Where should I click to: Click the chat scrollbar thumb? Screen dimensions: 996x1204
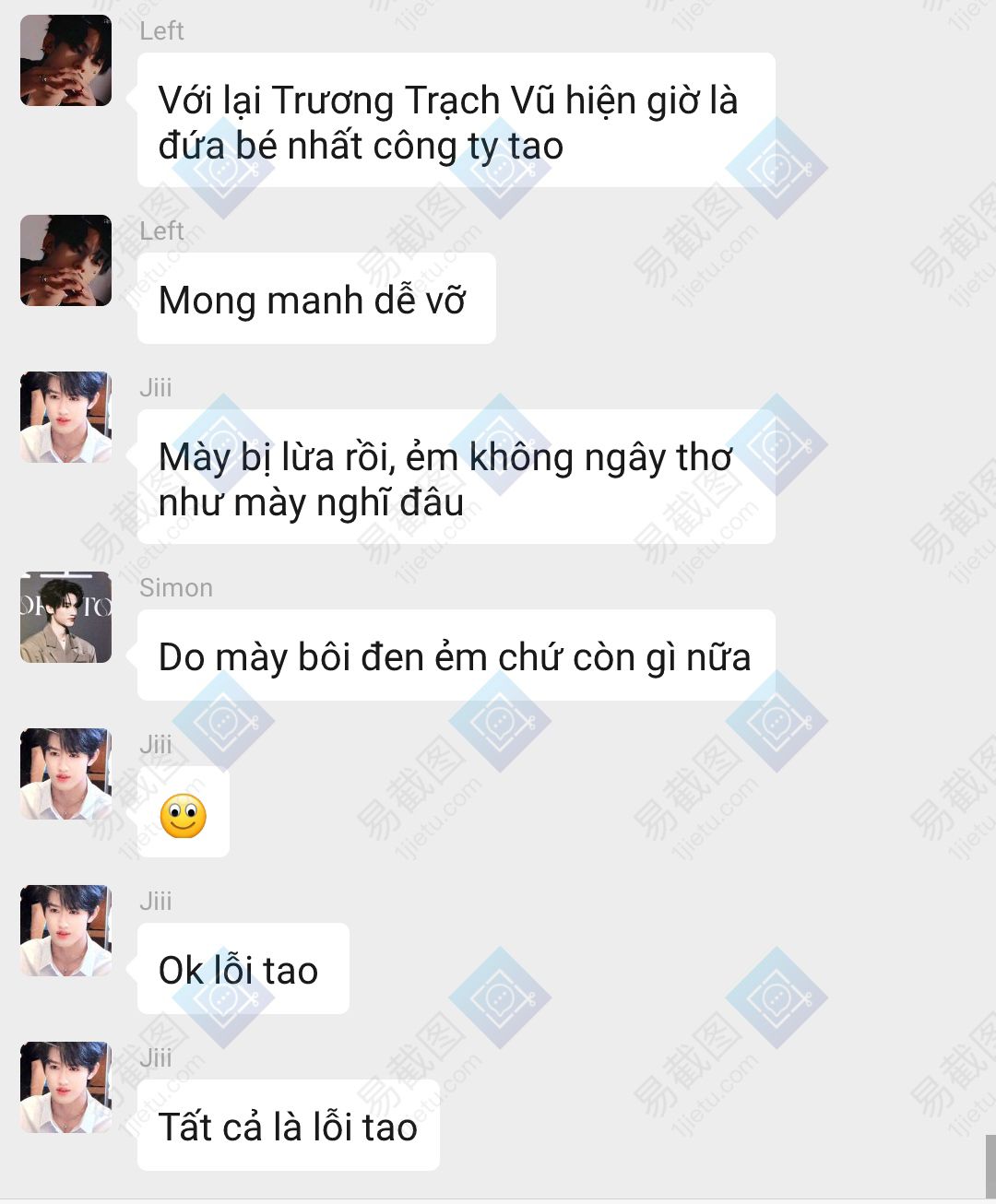coord(990,1166)
